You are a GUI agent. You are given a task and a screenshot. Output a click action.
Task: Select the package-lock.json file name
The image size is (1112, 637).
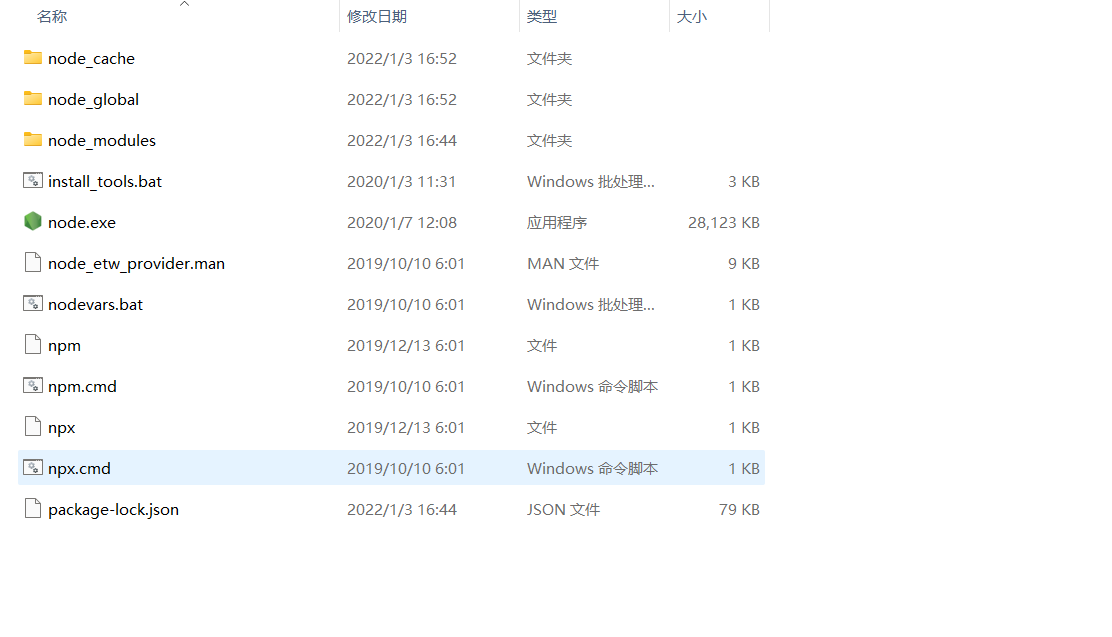tap(113, 510)
